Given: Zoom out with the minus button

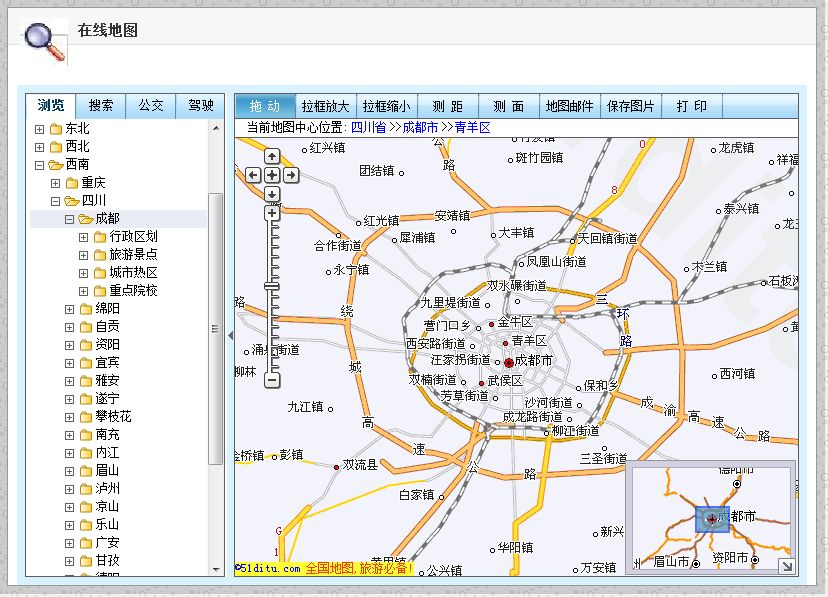Looking at the screenshot, I should click(x=272, y=380).
